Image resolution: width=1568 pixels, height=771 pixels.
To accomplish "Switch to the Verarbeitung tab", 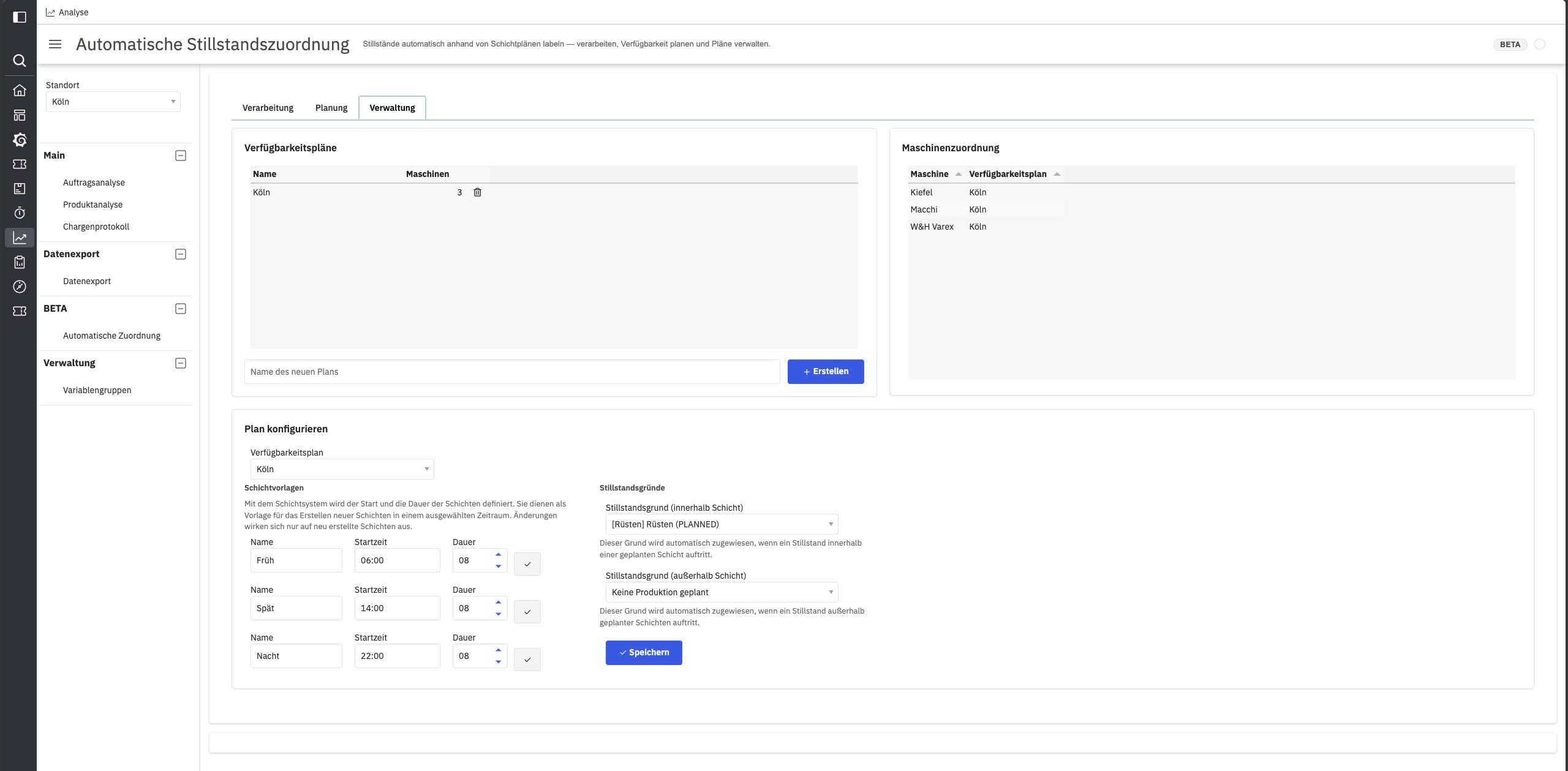I will tap(268, 108).
